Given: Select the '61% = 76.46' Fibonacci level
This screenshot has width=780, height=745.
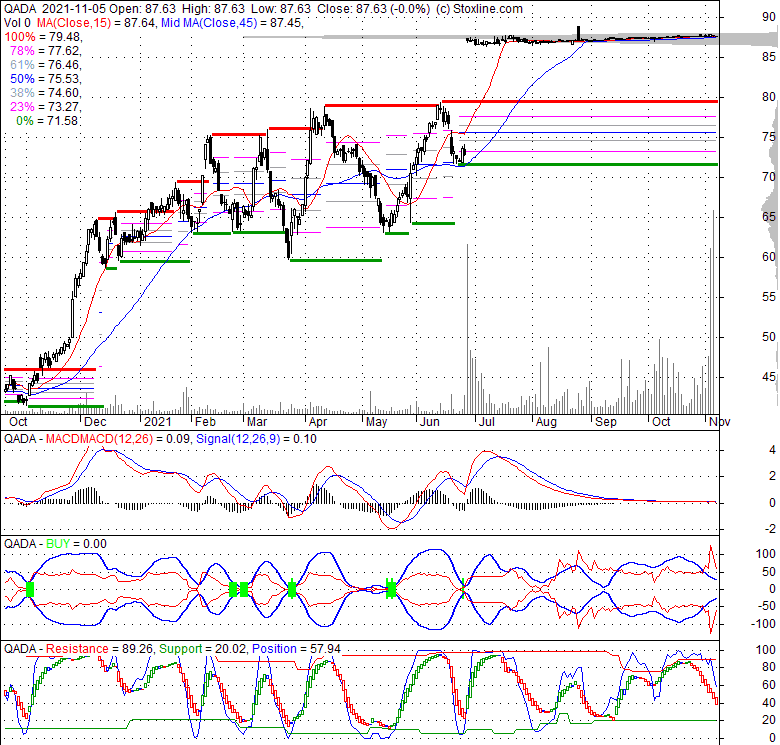Looking at the screenshot, I should (45, 65).
